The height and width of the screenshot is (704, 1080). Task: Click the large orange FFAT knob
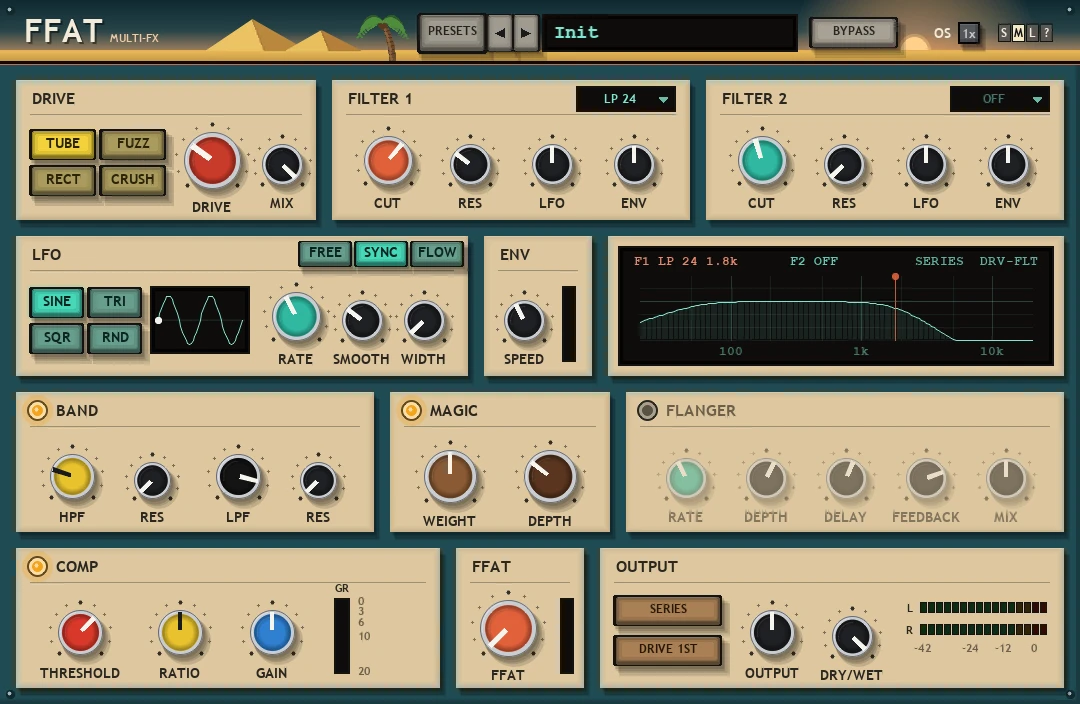point(508,628)
